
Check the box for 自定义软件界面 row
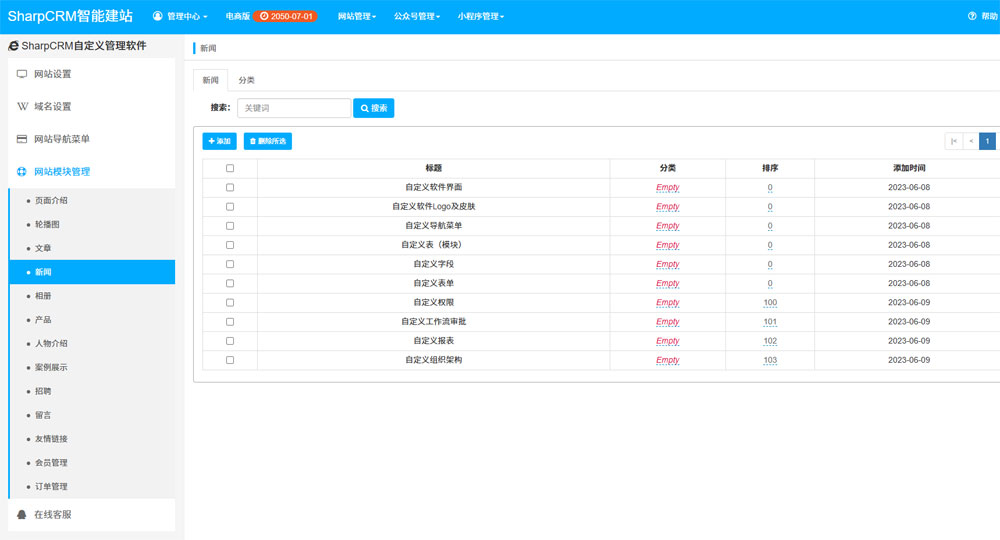(230, 187)
